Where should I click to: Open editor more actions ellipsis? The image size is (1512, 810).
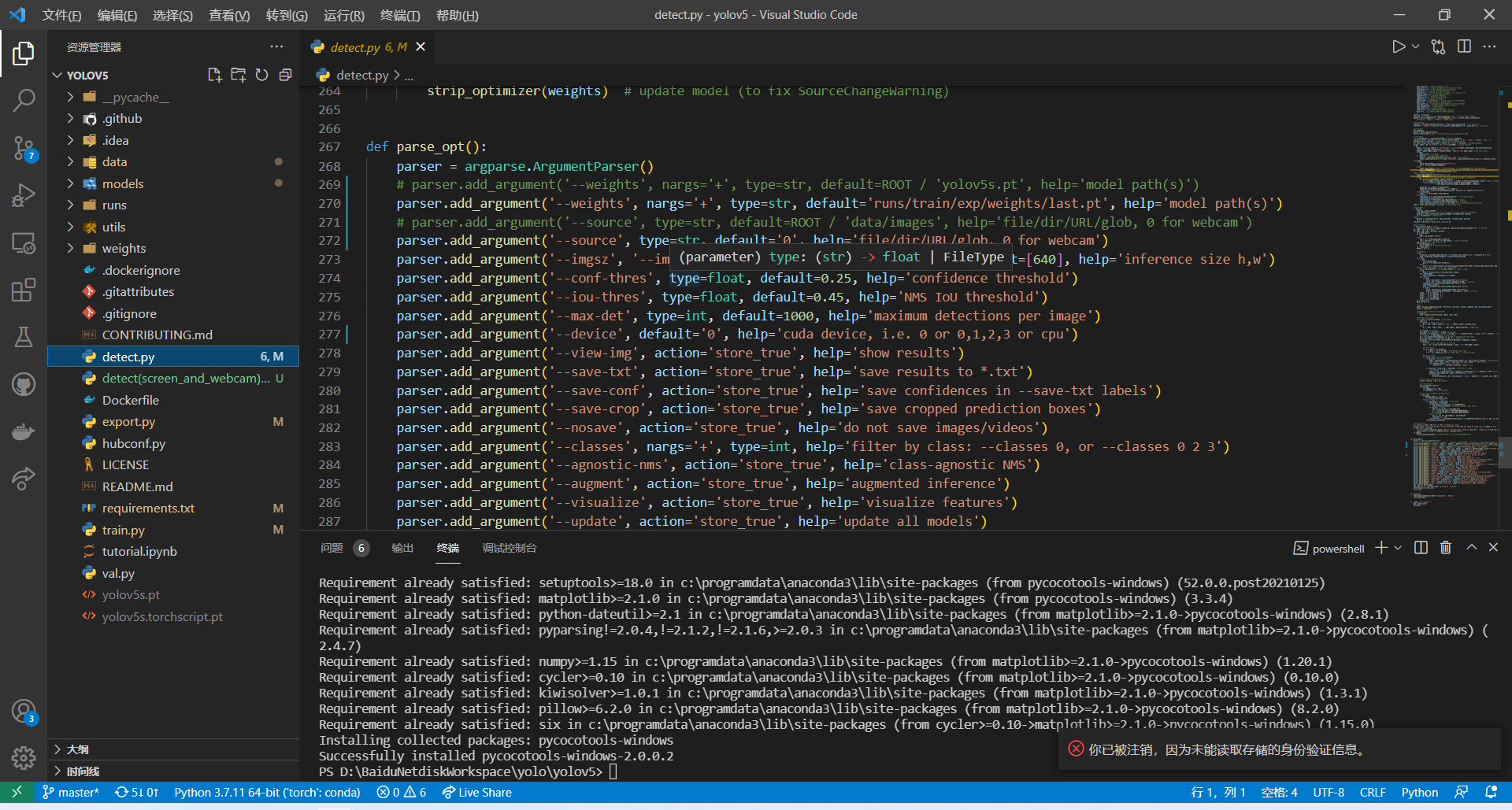(1489, 46)
